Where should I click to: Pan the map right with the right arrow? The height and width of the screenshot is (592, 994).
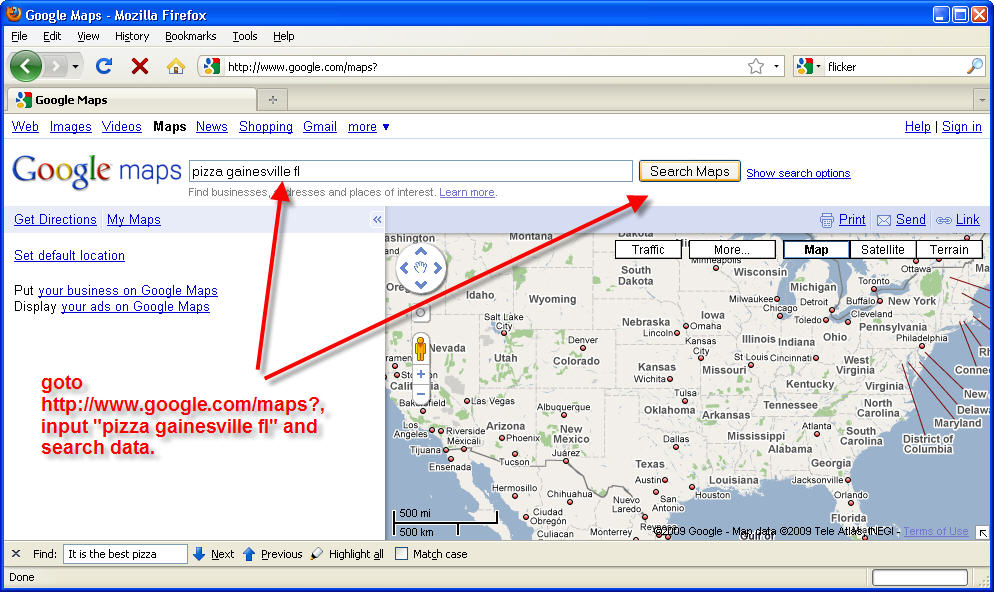tap(437, 268)
